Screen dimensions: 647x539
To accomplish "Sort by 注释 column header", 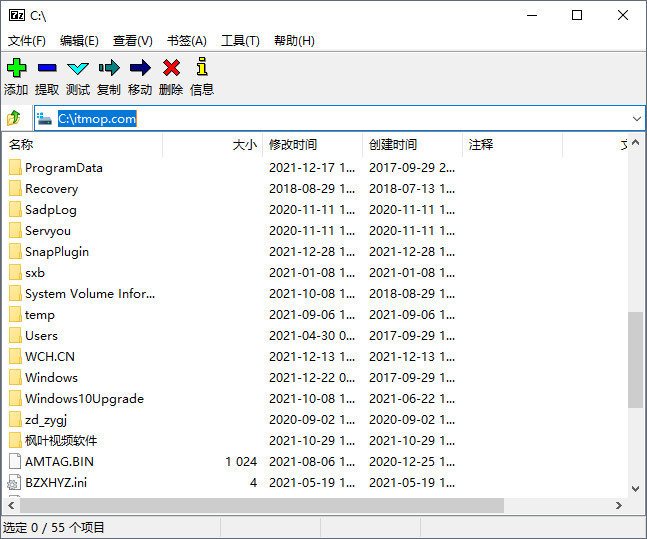I will click(x=512, y=145).
